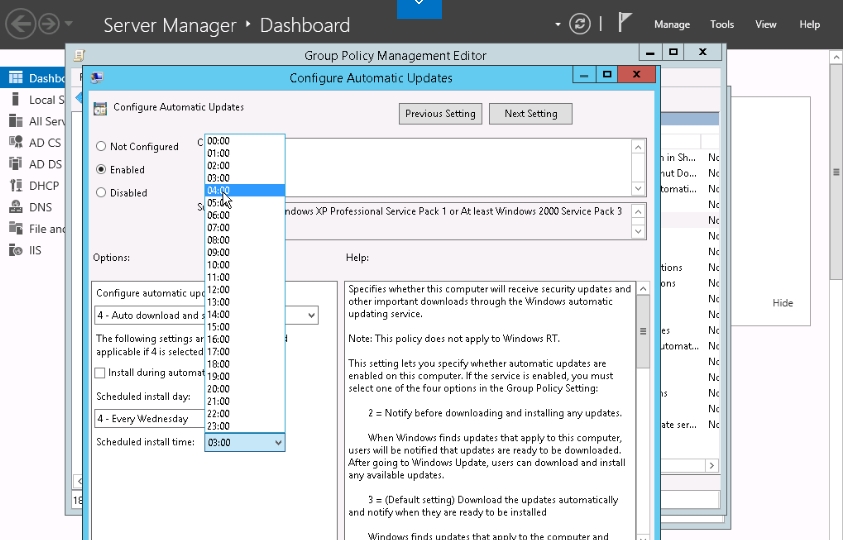Select the DHCP sidebar icon
Screen dimensions: 848x540
tap(15, 186)
